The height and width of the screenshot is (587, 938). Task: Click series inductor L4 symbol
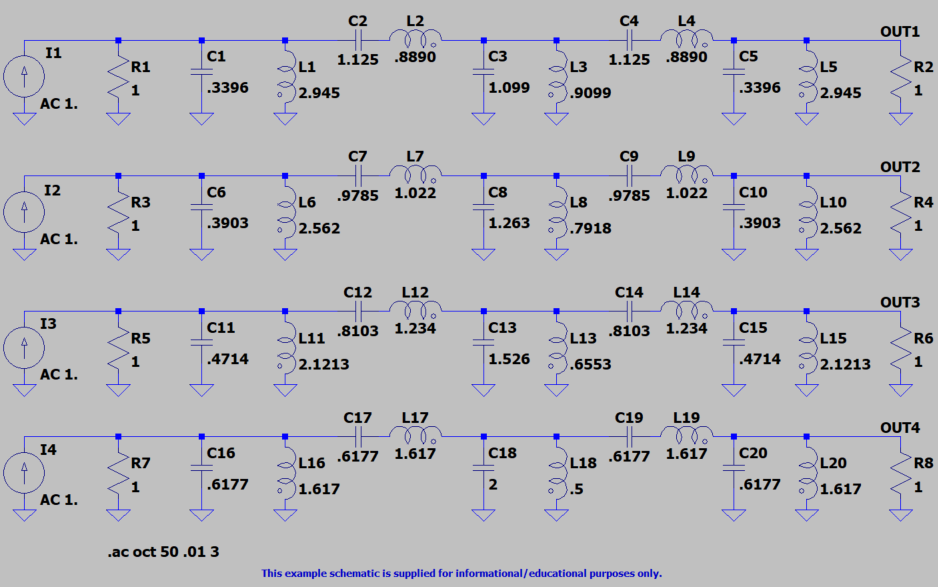(687, 39)
